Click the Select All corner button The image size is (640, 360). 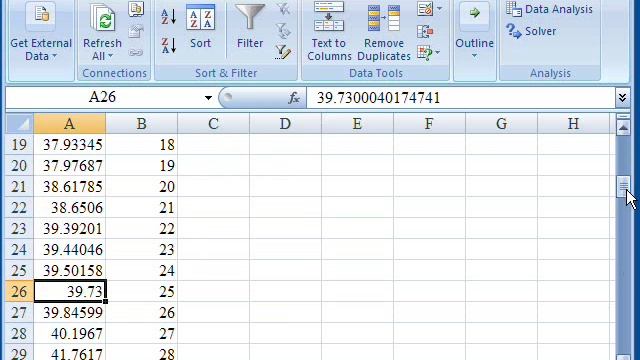click(20, 124)
